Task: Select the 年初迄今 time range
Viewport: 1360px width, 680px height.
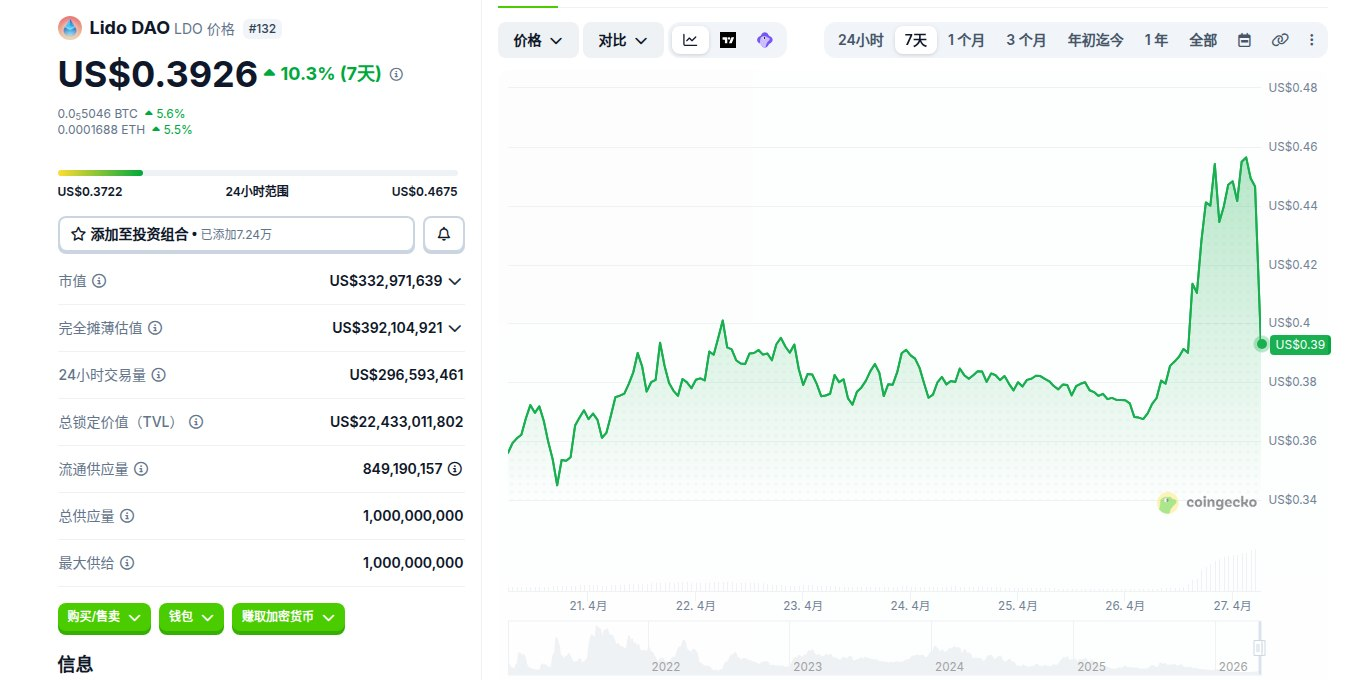Action: [1095, 40]
